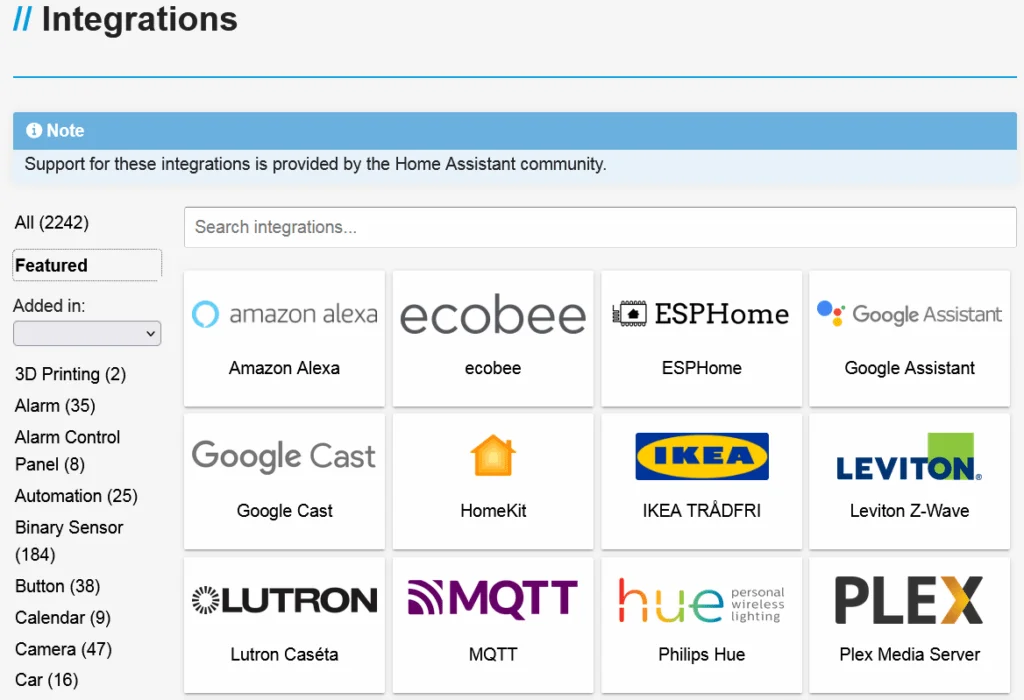Open the Amazon Alexa integration logo
The width and height of the screenshot is (1024, 700).
(x=285, y=314)
